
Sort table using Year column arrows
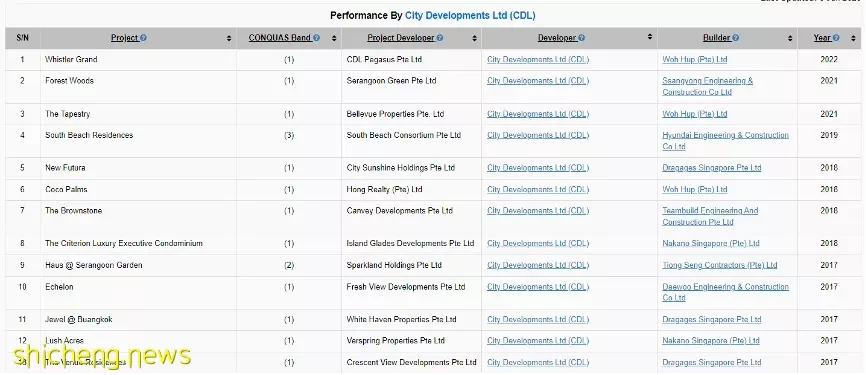(852, 38)
